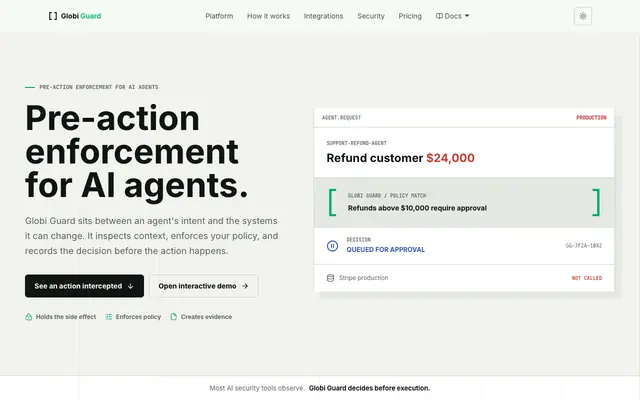The width and height of the screenshot is (640, 400).
Task: Click the Stripe production text
Action: (363, 278)
